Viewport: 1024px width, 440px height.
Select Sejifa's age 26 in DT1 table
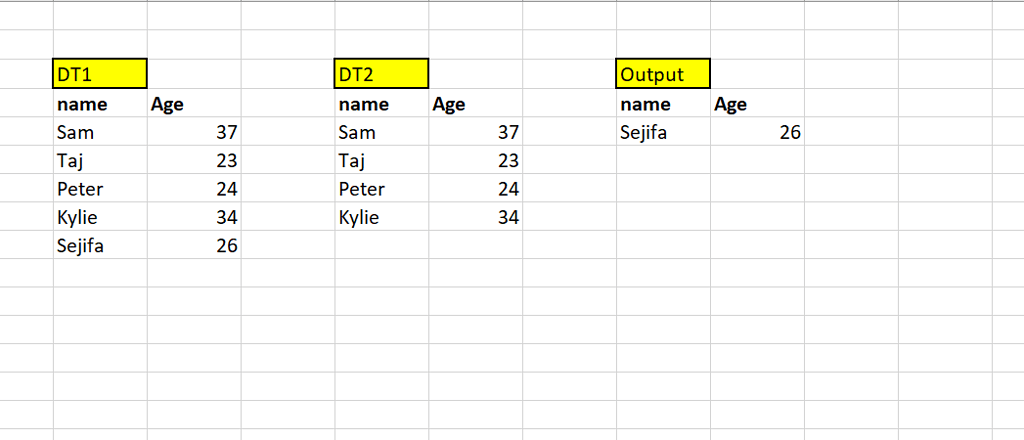point(194,245)
